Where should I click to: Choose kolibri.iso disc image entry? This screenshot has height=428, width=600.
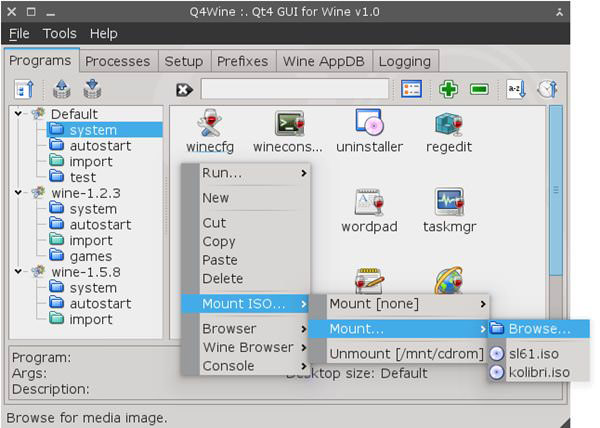[x=538, y=372]
